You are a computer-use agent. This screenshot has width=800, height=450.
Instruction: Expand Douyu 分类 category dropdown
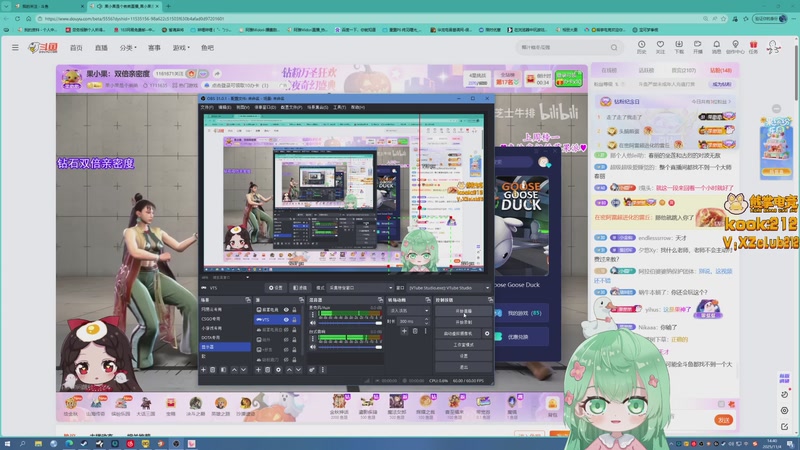[128, 47]
